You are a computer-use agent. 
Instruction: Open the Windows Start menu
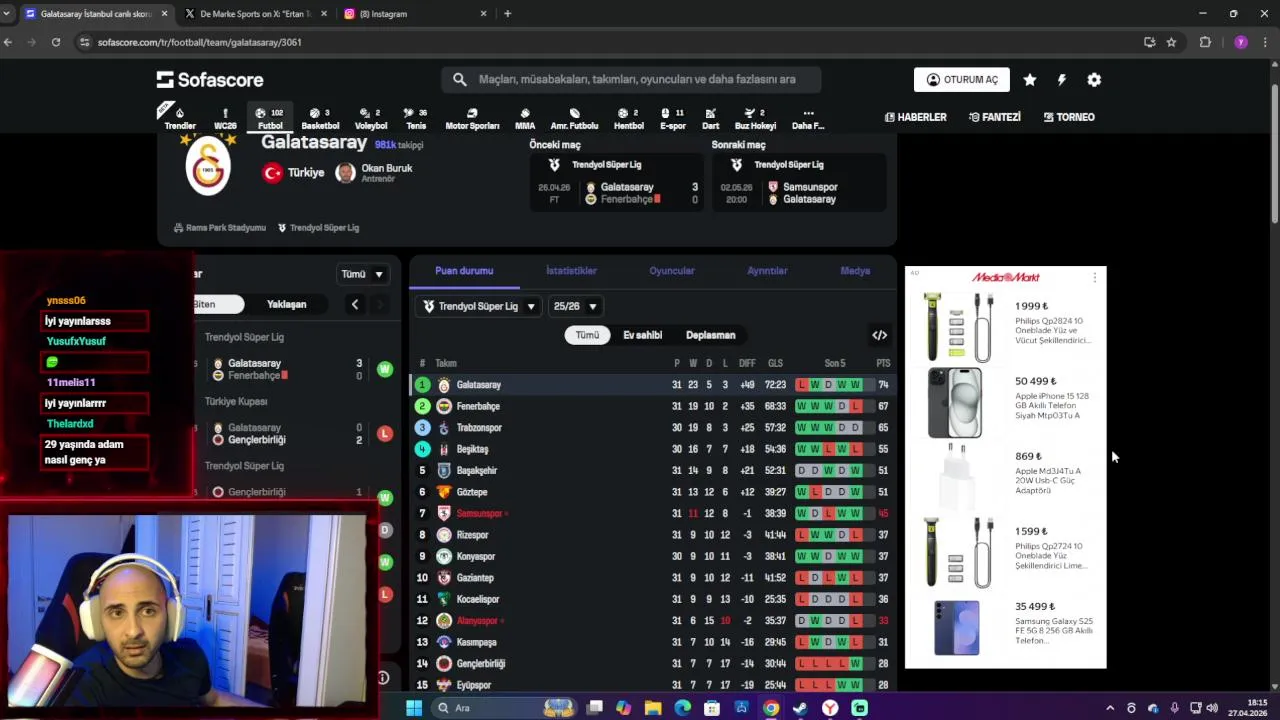[x=414, y=708]
